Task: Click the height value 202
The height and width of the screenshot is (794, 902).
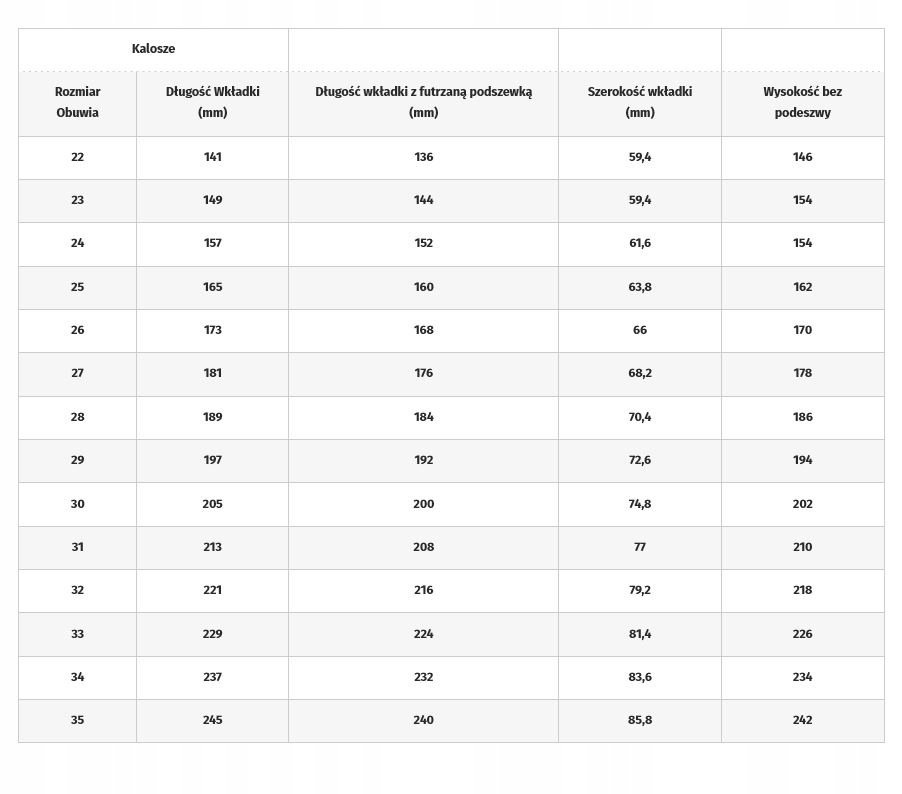Action: click(802, 504)
